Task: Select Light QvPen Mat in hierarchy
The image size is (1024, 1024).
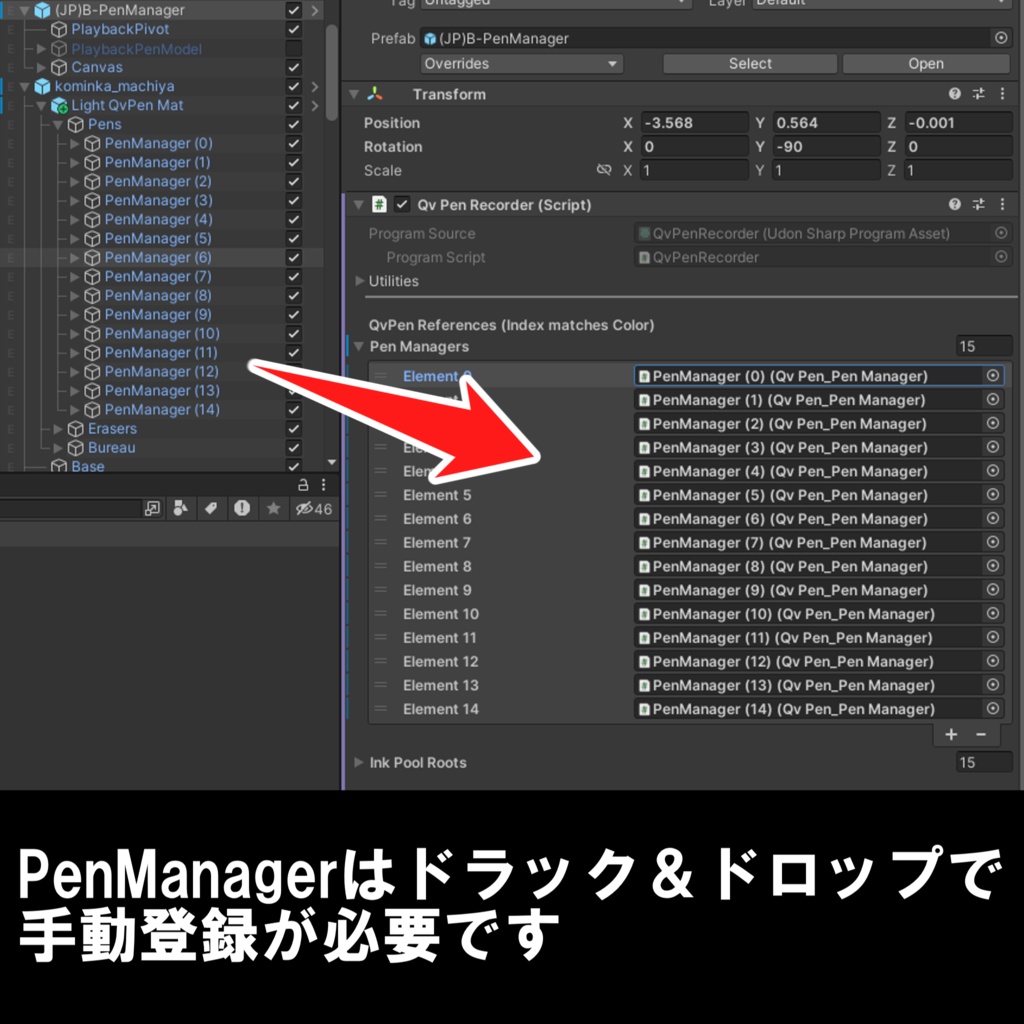Action: 127,105
